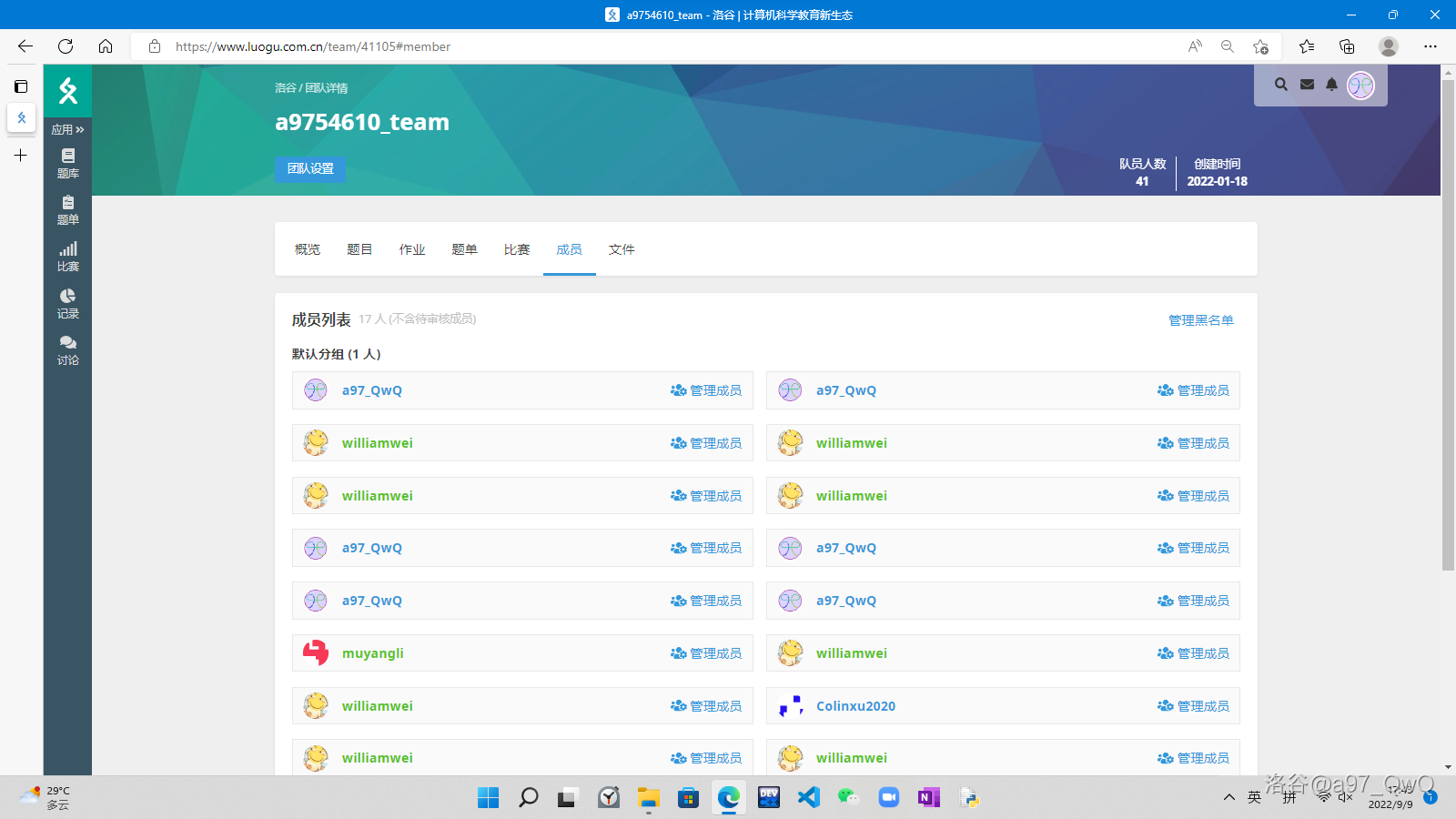
Task: Select the Luogu tab in vertical tab bar
Action: pyautogui.click(x=22, y=117)
